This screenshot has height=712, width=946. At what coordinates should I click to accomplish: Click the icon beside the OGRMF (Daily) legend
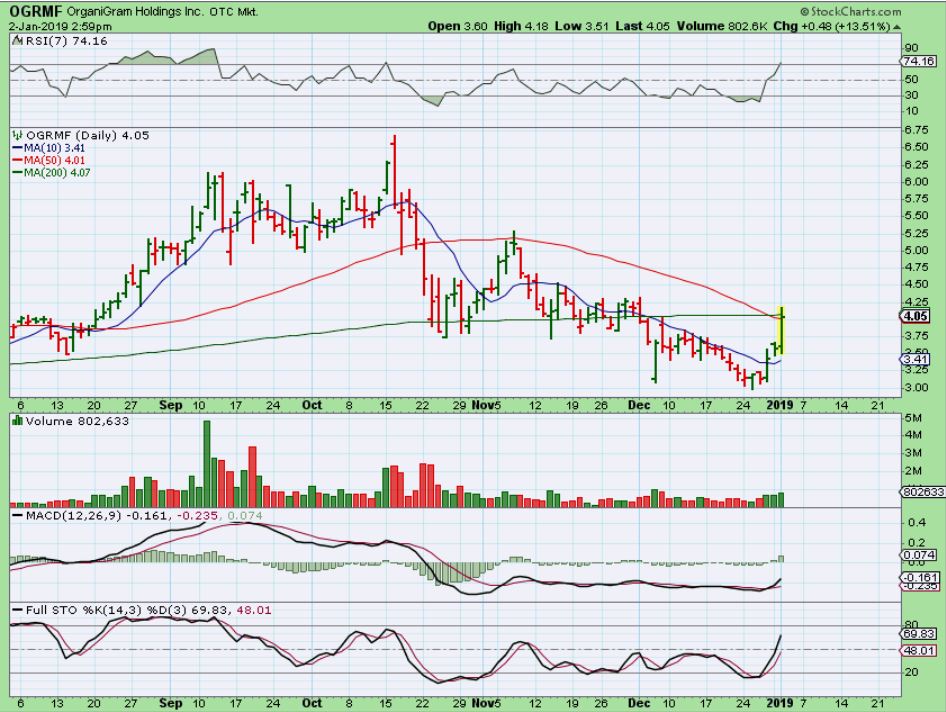(15, 133)
